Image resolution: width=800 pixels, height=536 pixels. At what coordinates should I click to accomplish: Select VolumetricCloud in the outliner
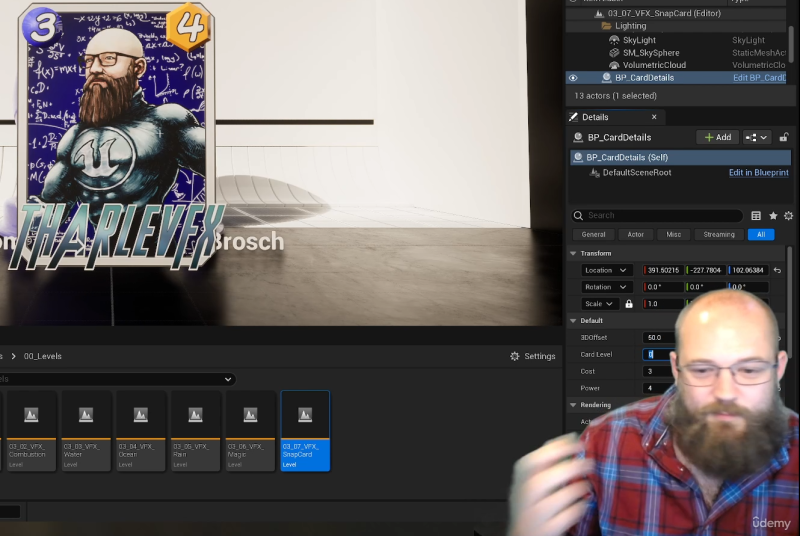coord(654,65)
